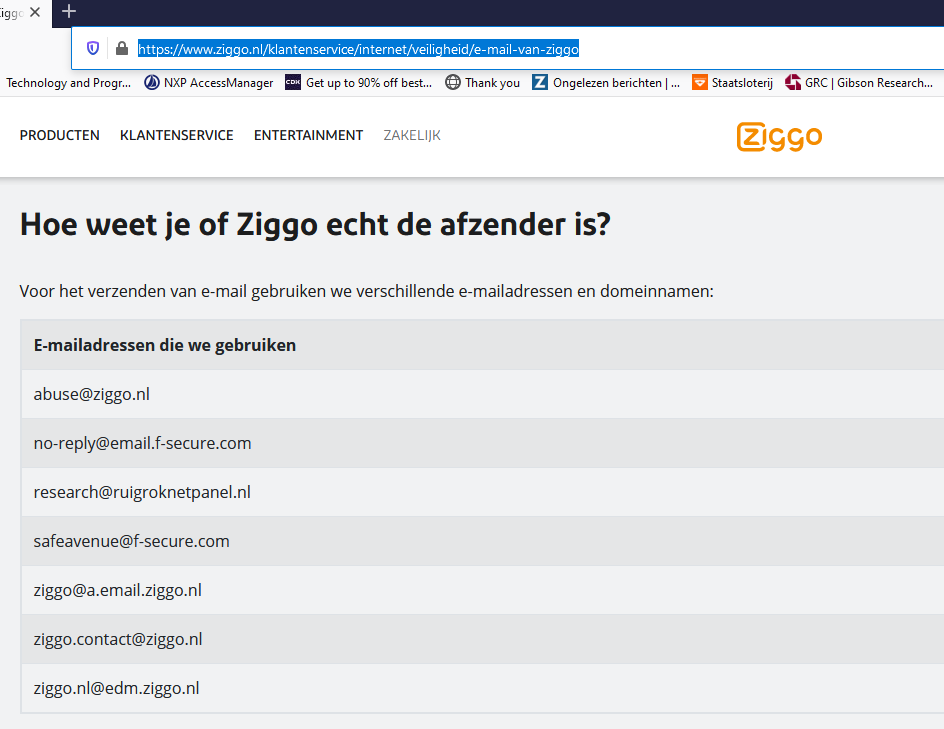Select research@ruigroknetpanel.nl row
This screenshot has width=944, height=729.
pyautogui.click(x=482, y=492)
